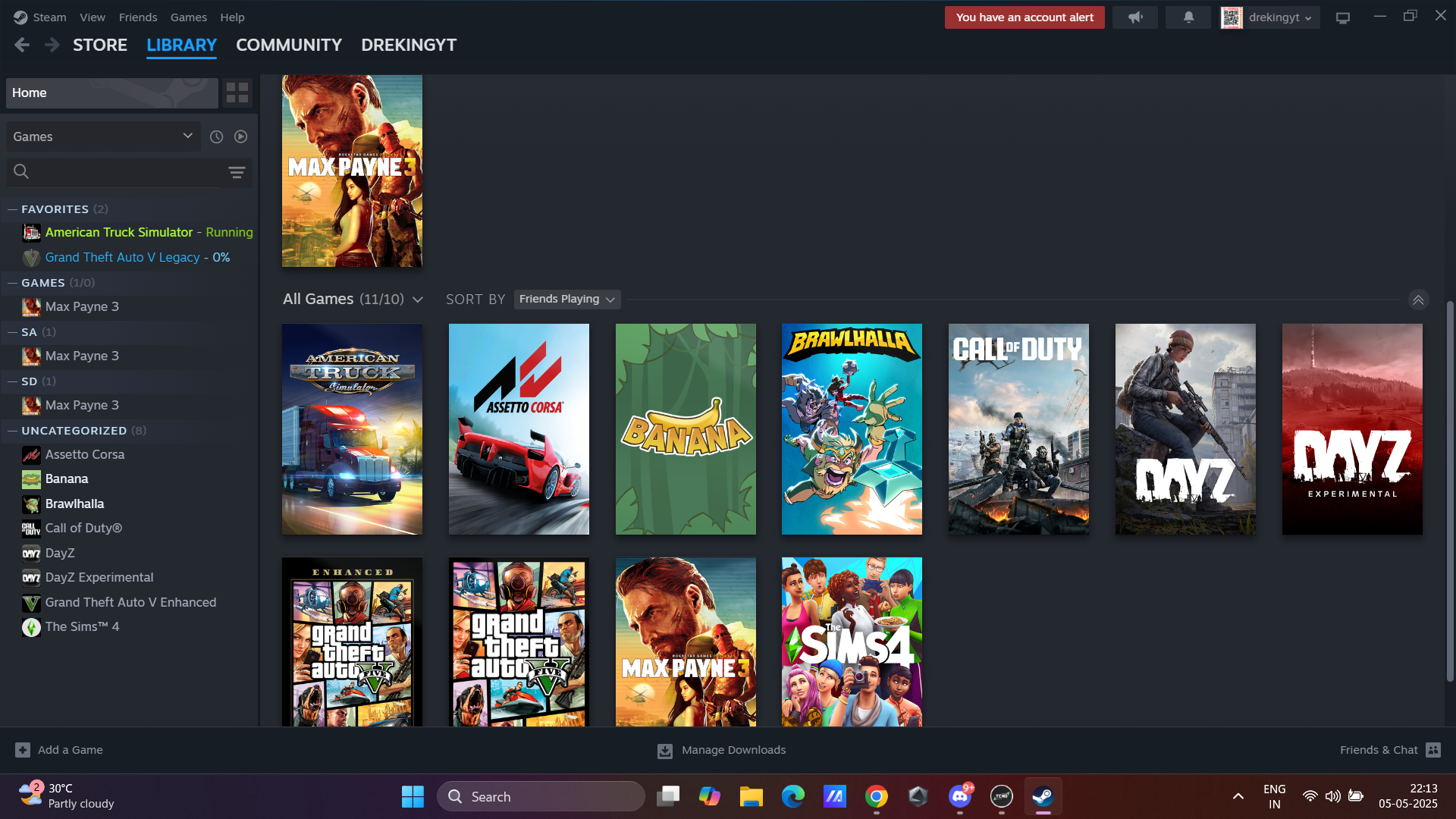The image size is (1456, 819).
Task: Open the Games filter dropdown
Action: [x=103, y=136]
